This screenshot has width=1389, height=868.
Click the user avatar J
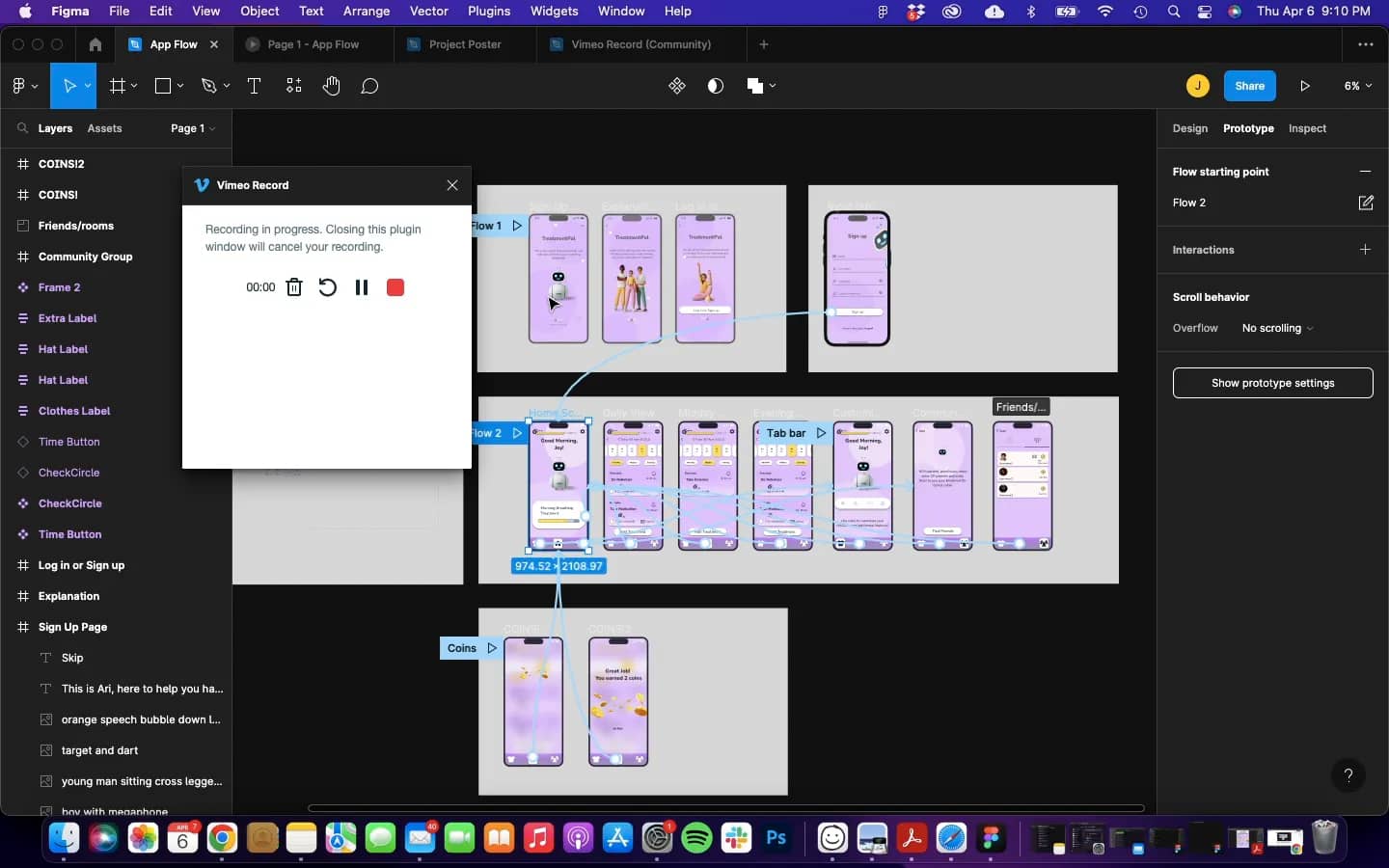[1197, 86]
